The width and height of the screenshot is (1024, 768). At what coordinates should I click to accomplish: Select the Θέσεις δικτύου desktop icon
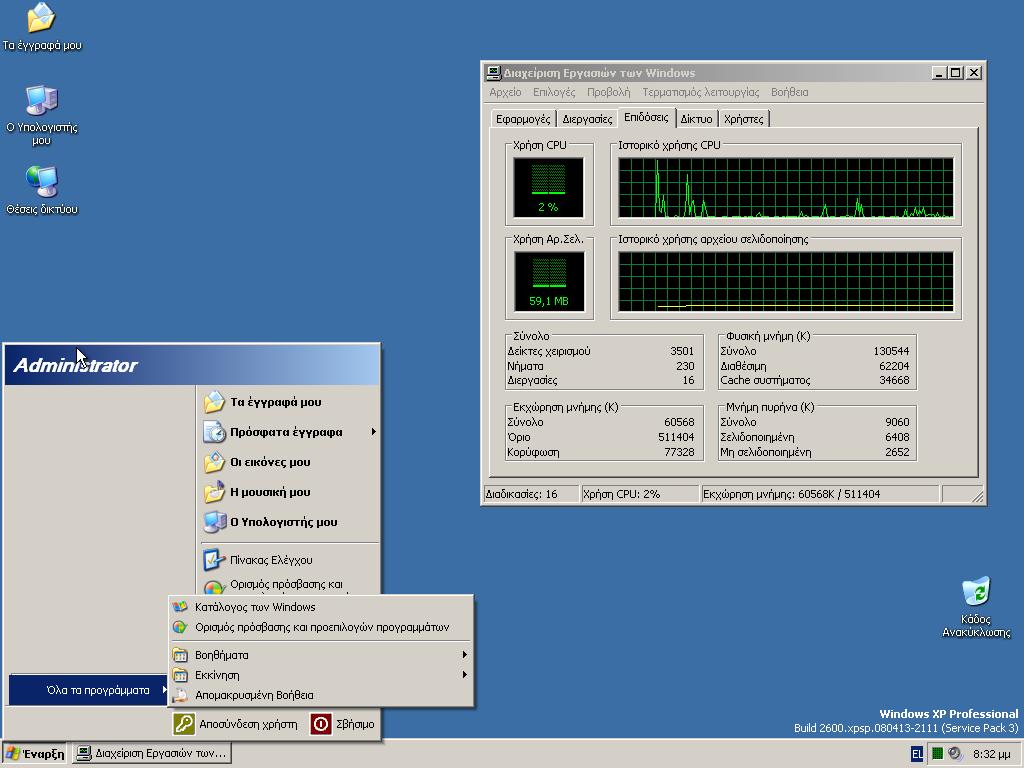(x=41, y=190)
